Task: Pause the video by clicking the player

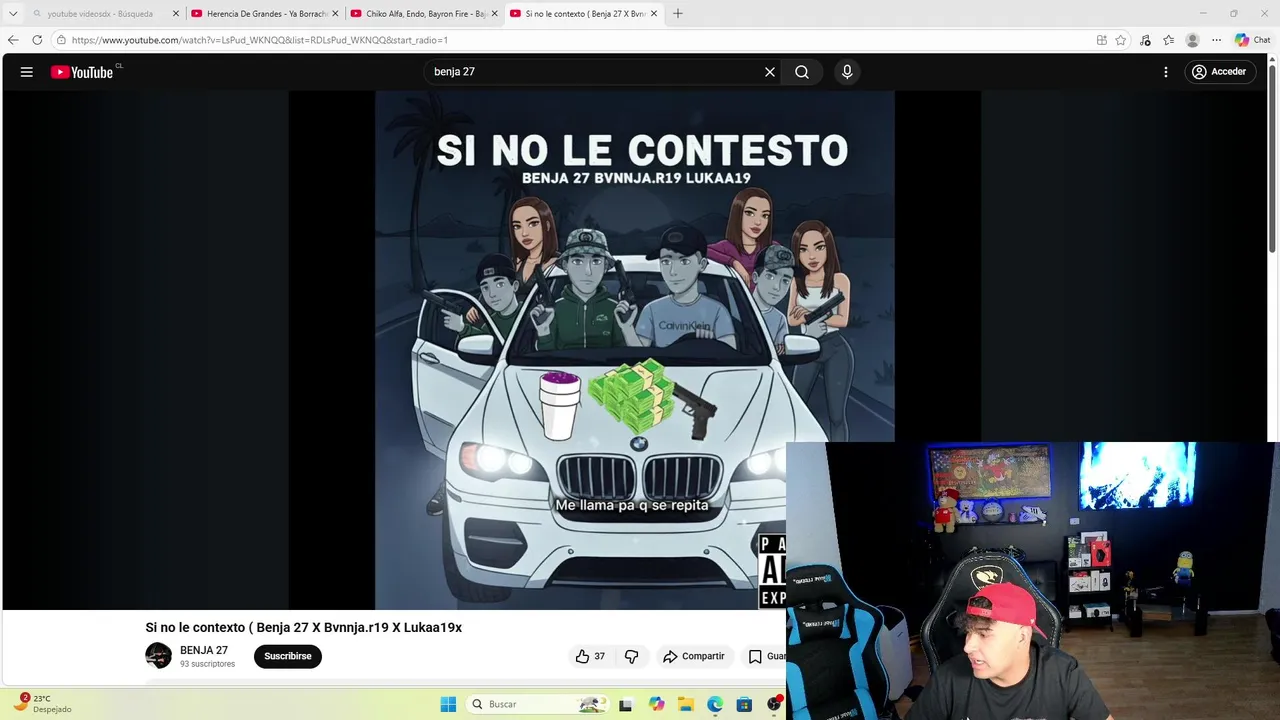Action: 635,350
